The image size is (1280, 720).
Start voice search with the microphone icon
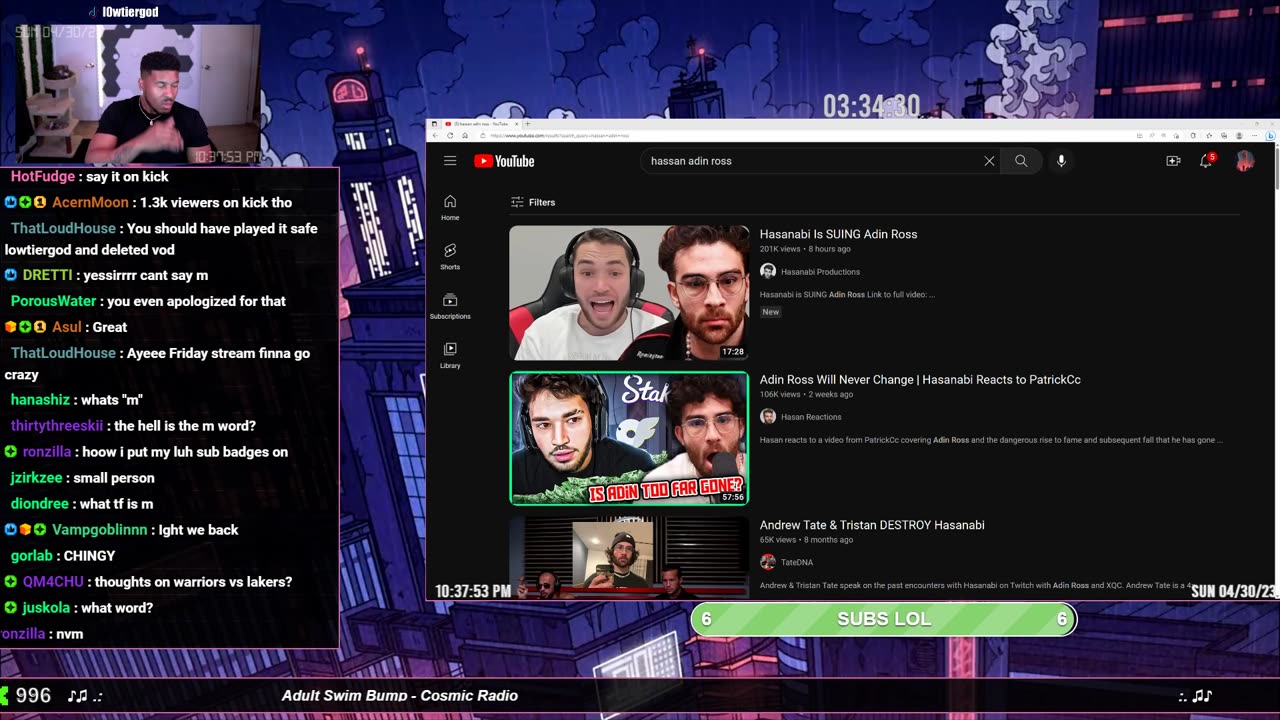(x=1061, y=161)
